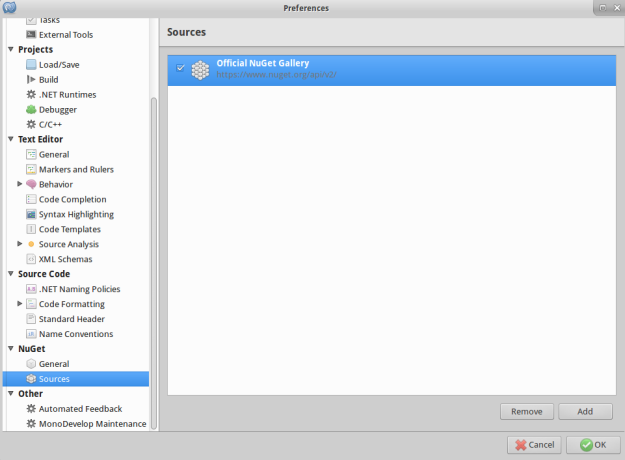625x460 pixels.
Task: Click the NuGet General package icon
Action: [x=31, y=364]
